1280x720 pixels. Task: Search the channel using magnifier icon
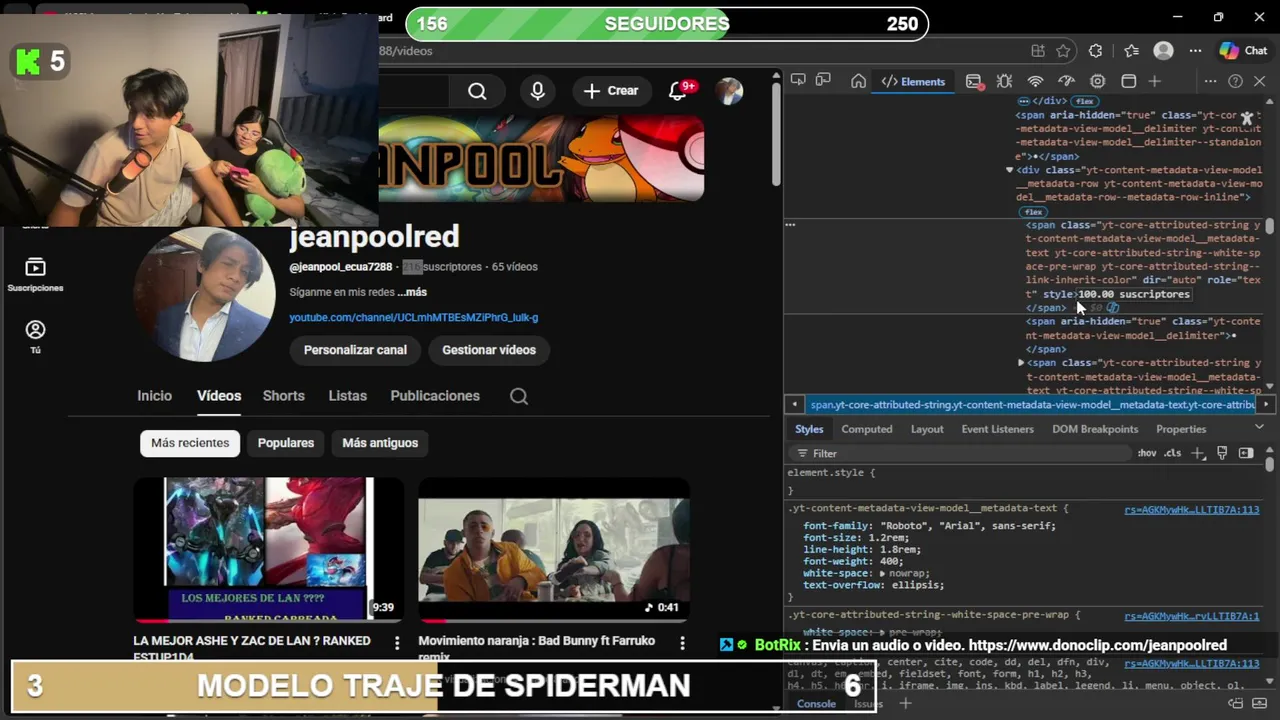click(x=518, y=396)
